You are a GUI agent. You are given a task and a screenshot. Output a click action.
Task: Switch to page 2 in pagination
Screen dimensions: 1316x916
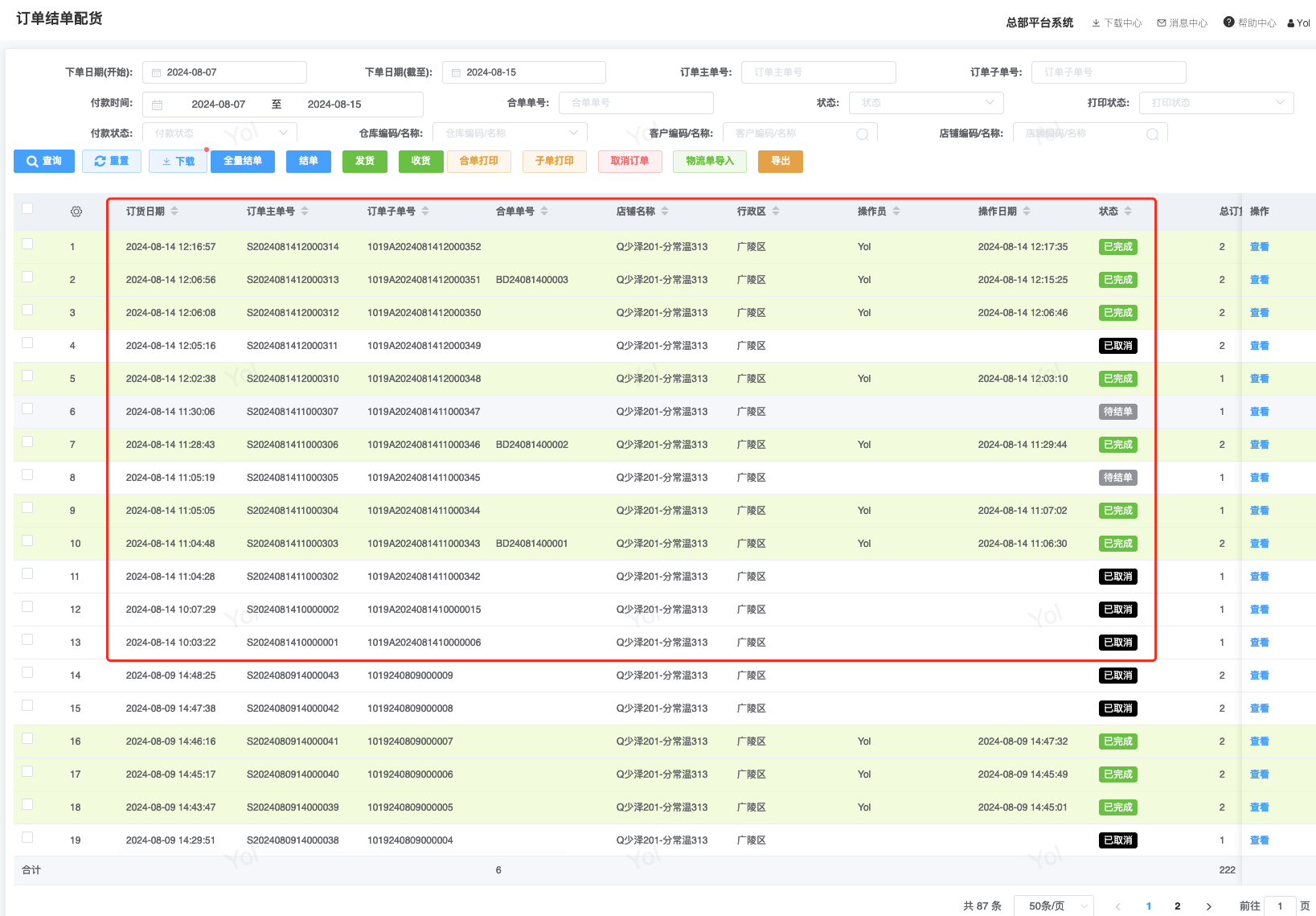1178,906
